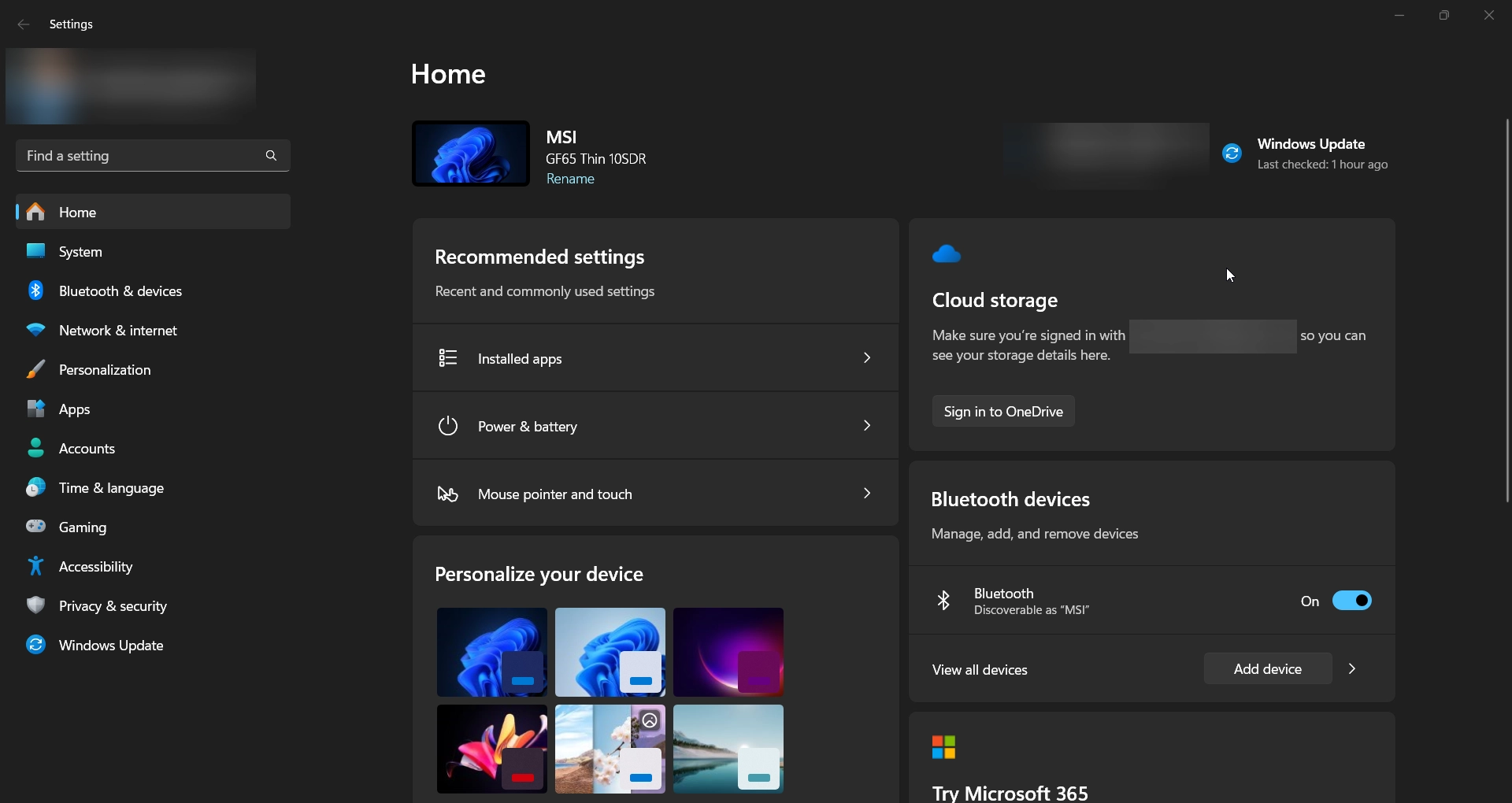Click the back arrow in Settings

[x=24, y=24]
